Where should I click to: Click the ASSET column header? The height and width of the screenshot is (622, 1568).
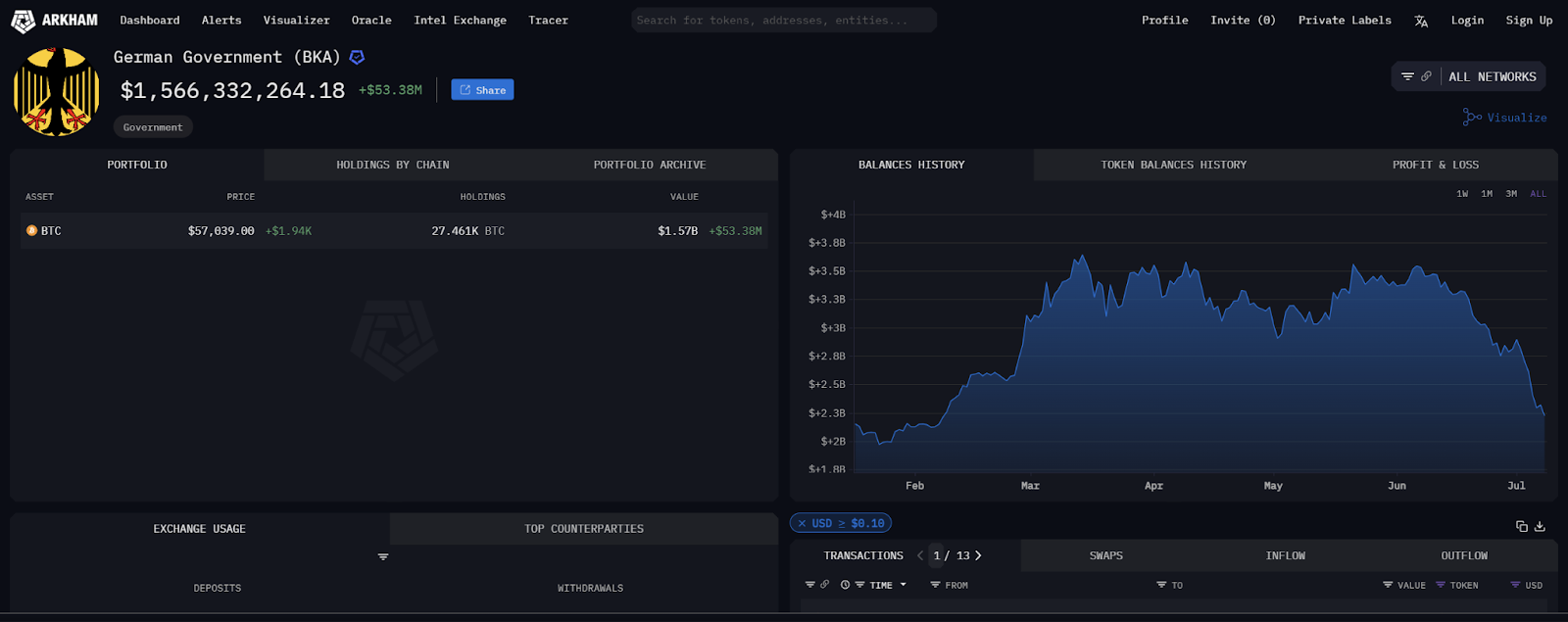pyautogui.click(x=39, y=197)
